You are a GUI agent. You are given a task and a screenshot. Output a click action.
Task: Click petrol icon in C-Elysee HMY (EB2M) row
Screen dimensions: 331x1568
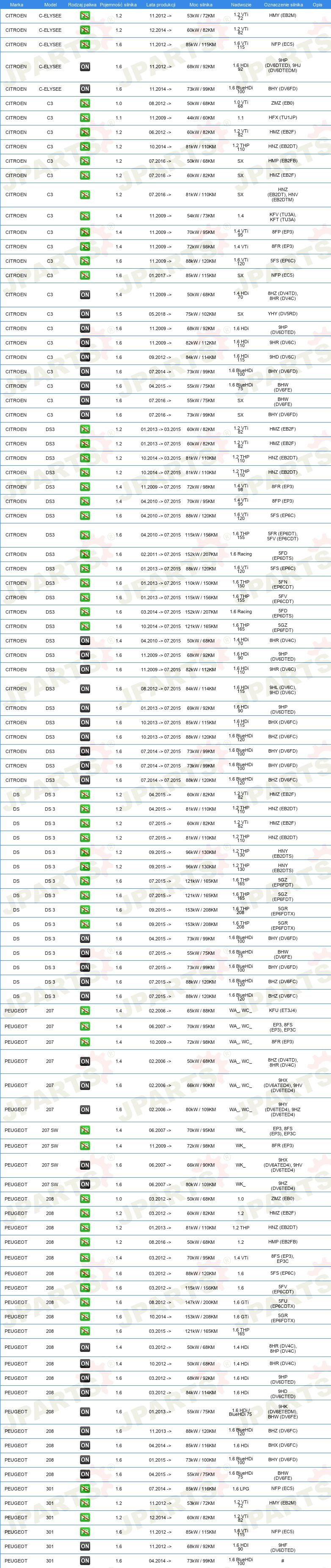point(85,15)
